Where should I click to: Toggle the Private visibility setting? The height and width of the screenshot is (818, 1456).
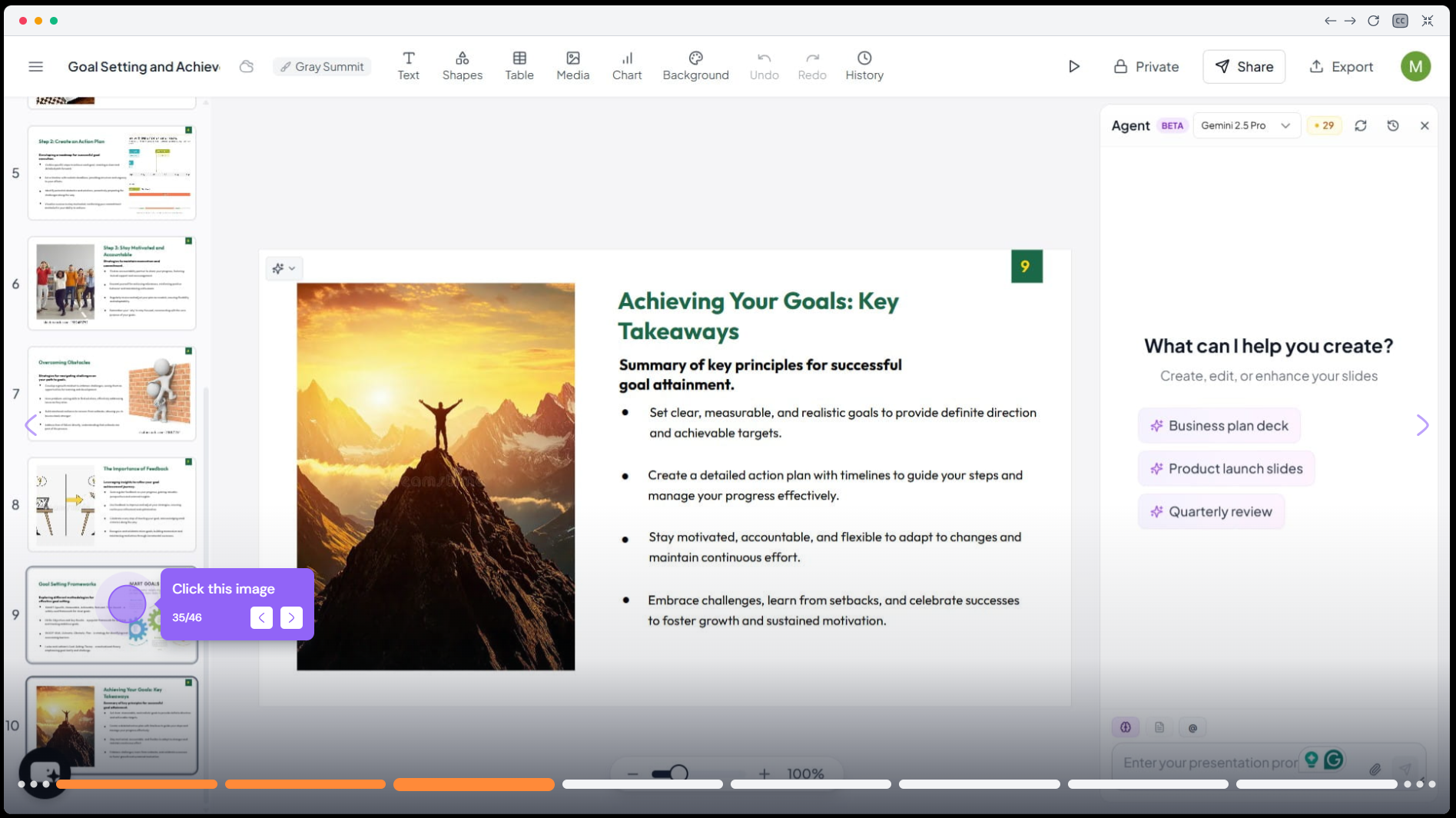(1146, 67)
